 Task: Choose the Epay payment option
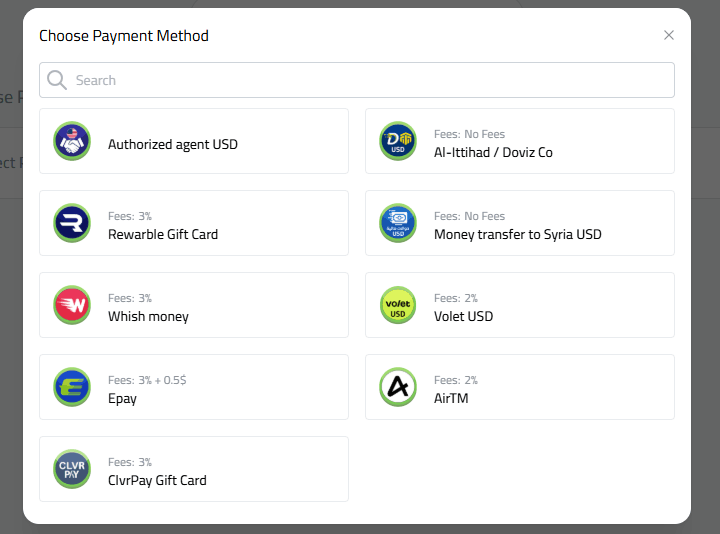pyautogui.click(x=194, y=387)
